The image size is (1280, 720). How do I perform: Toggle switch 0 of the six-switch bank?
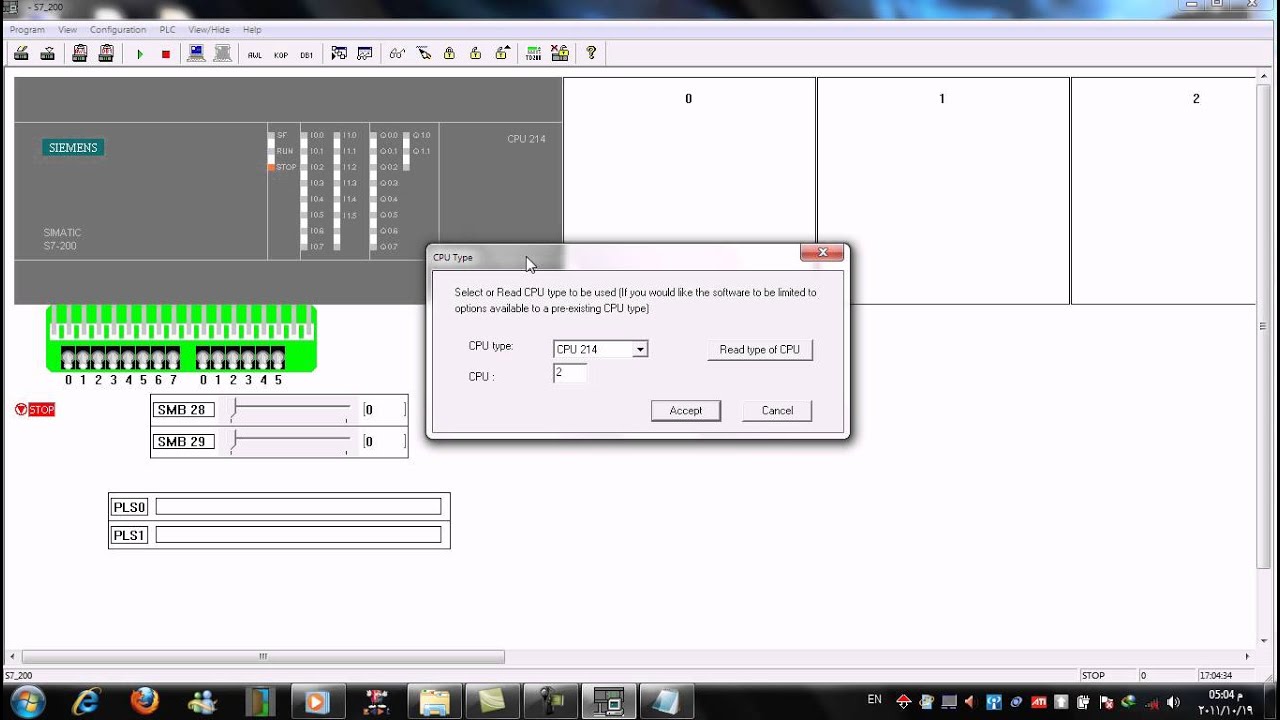click(x=203, y=358)
